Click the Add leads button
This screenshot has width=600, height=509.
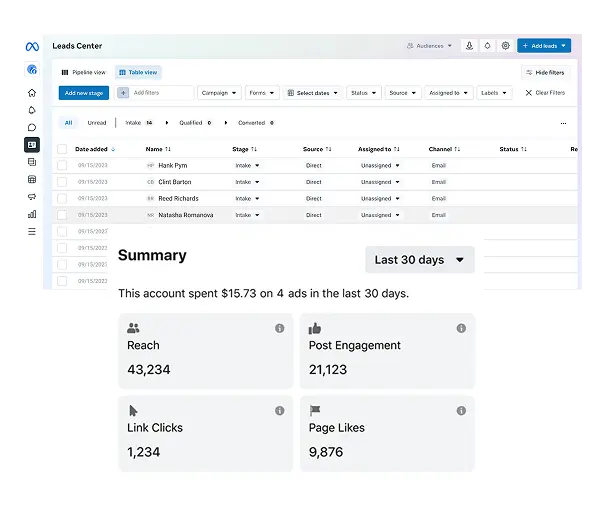coord(544,46)
